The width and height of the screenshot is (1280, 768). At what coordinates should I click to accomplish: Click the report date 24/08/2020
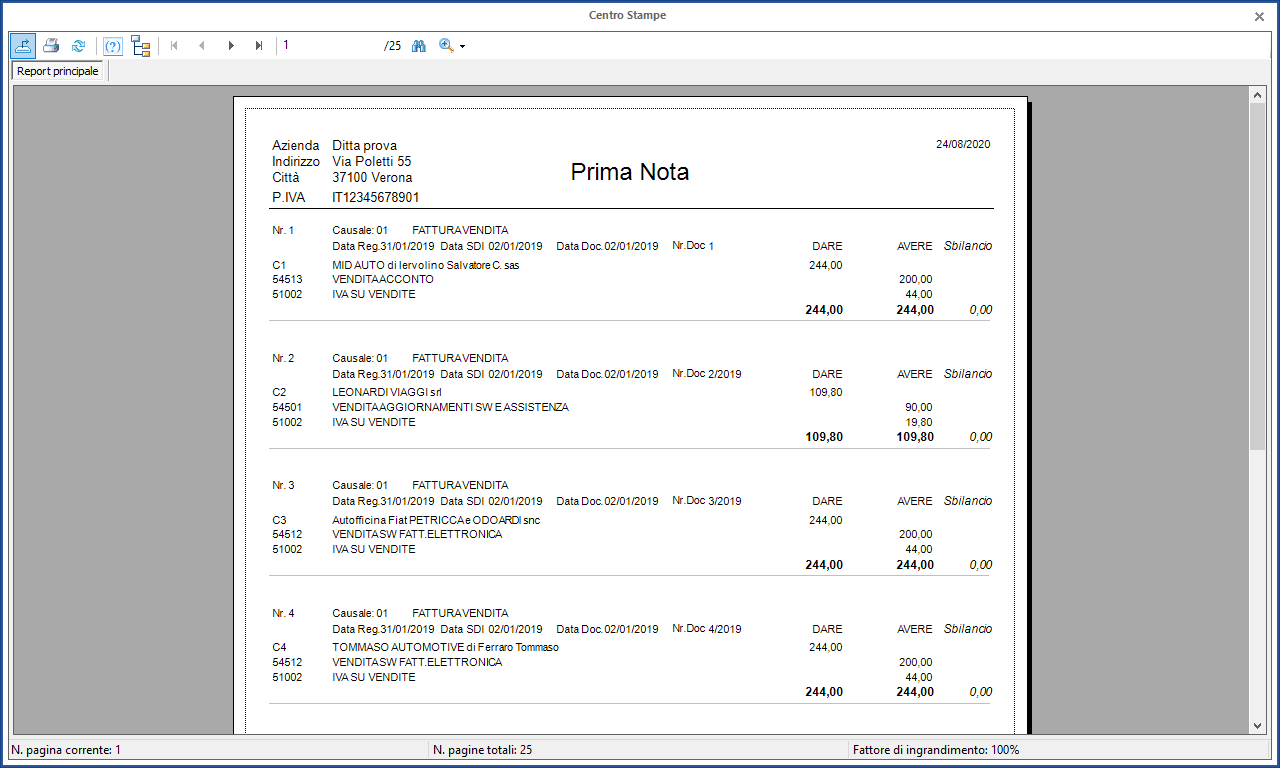[963, 144]
